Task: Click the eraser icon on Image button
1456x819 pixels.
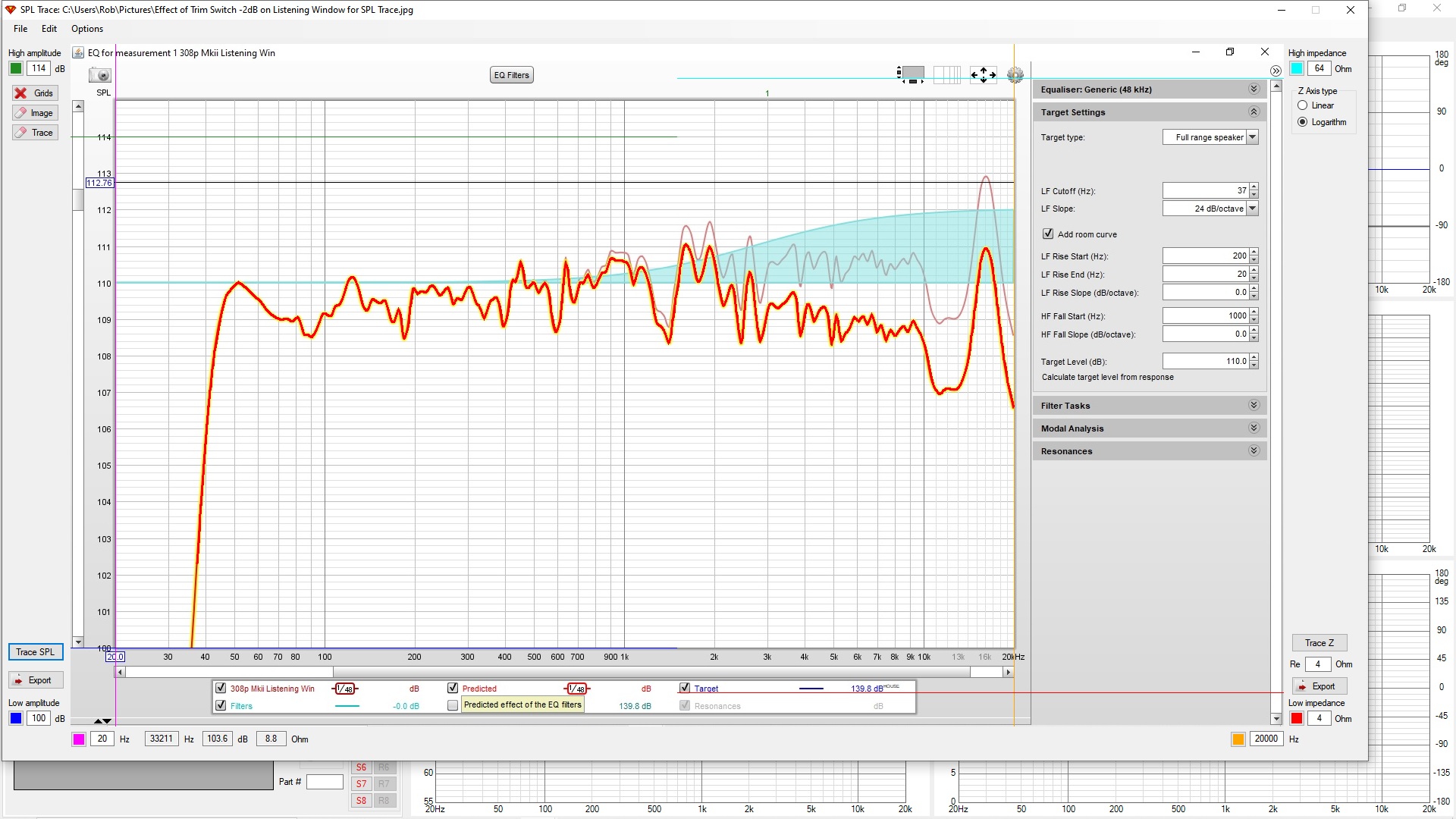Action: [21, 113]
